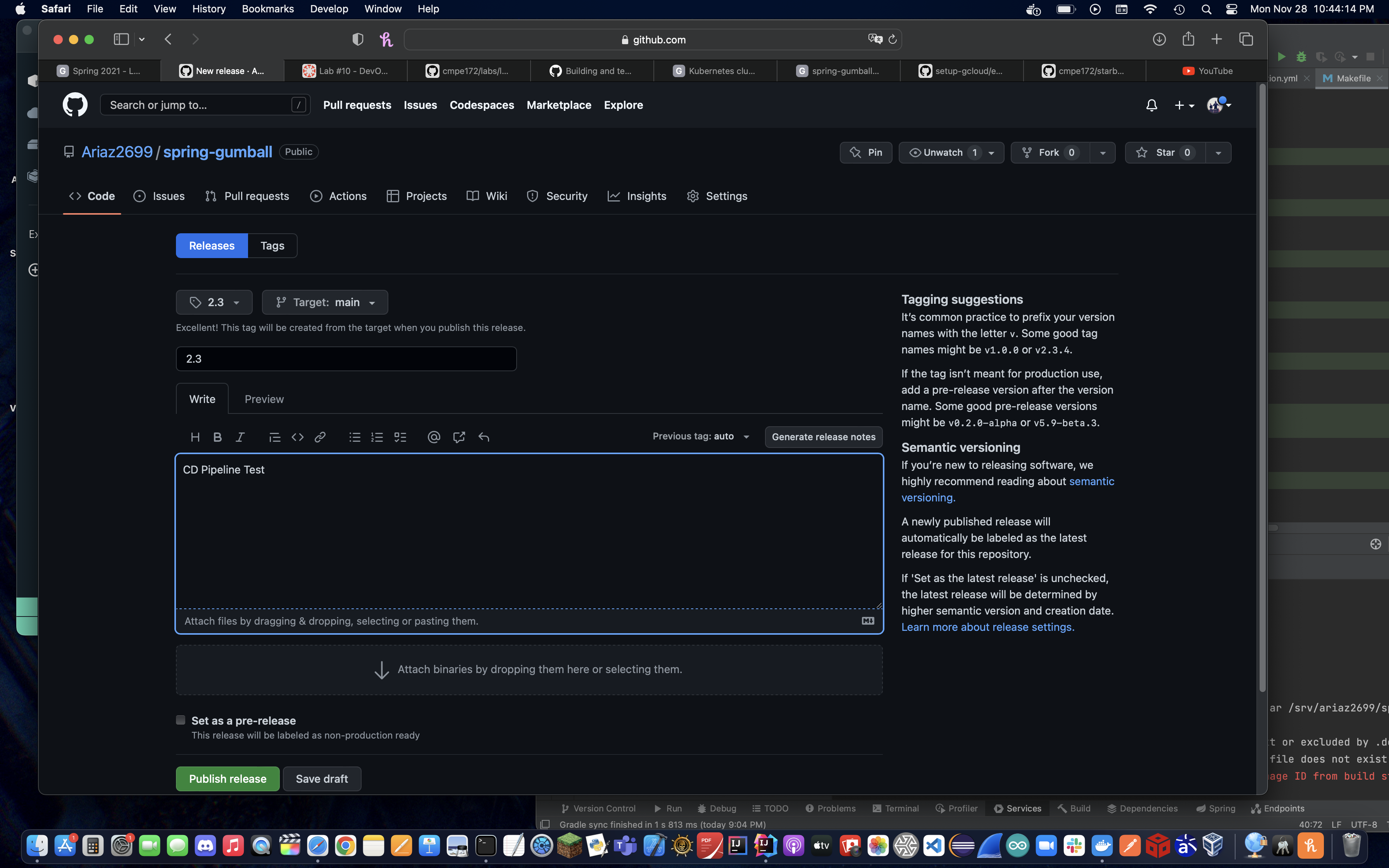Open the tag 2.3 dropdown
1389x868 pixels.
click(214, 302)
